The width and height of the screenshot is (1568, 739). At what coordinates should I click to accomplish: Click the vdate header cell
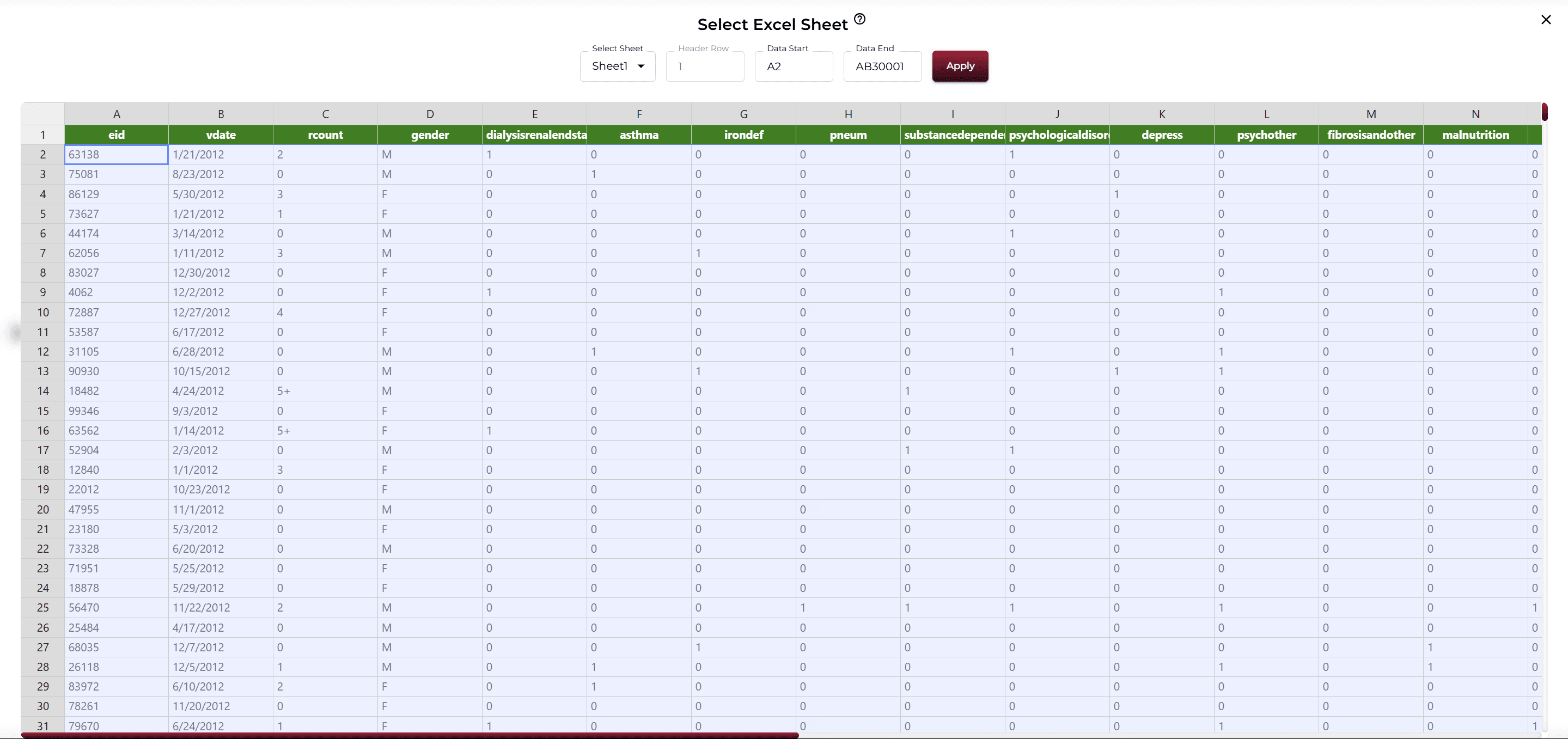coord(221,135)
